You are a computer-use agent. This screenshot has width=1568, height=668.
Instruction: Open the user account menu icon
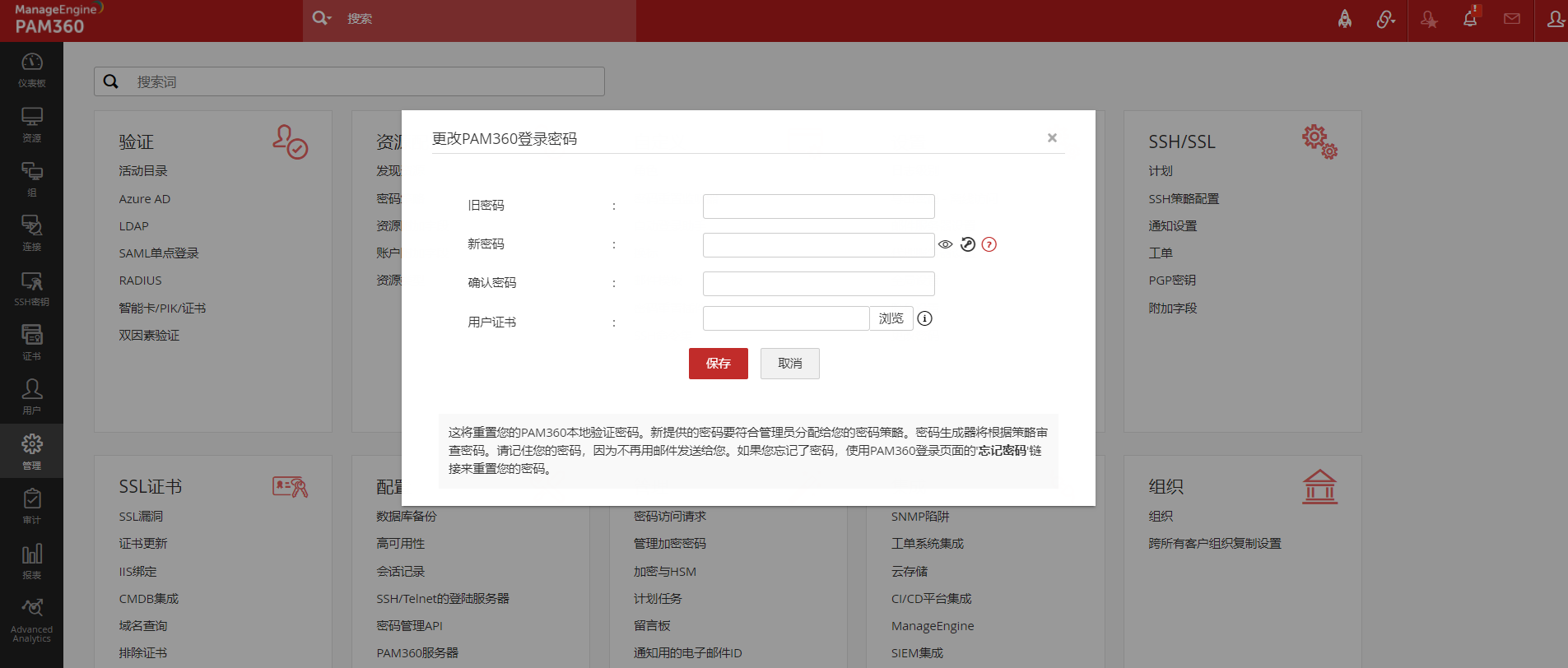pyautogui.click(x=1555, y=19)
